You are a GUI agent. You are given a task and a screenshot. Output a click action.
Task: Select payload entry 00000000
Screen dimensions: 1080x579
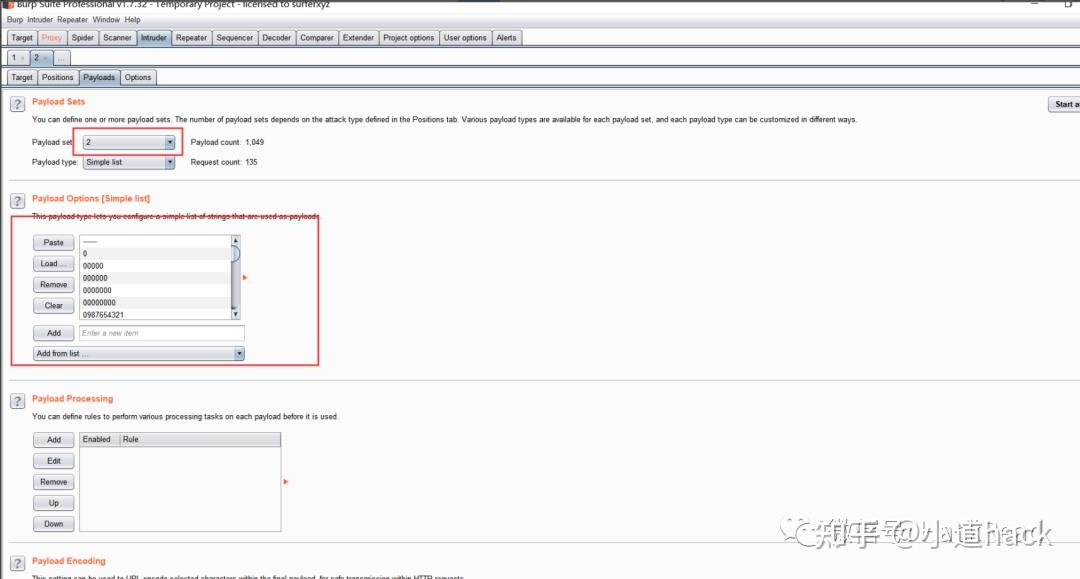click(x=156, y=303)
